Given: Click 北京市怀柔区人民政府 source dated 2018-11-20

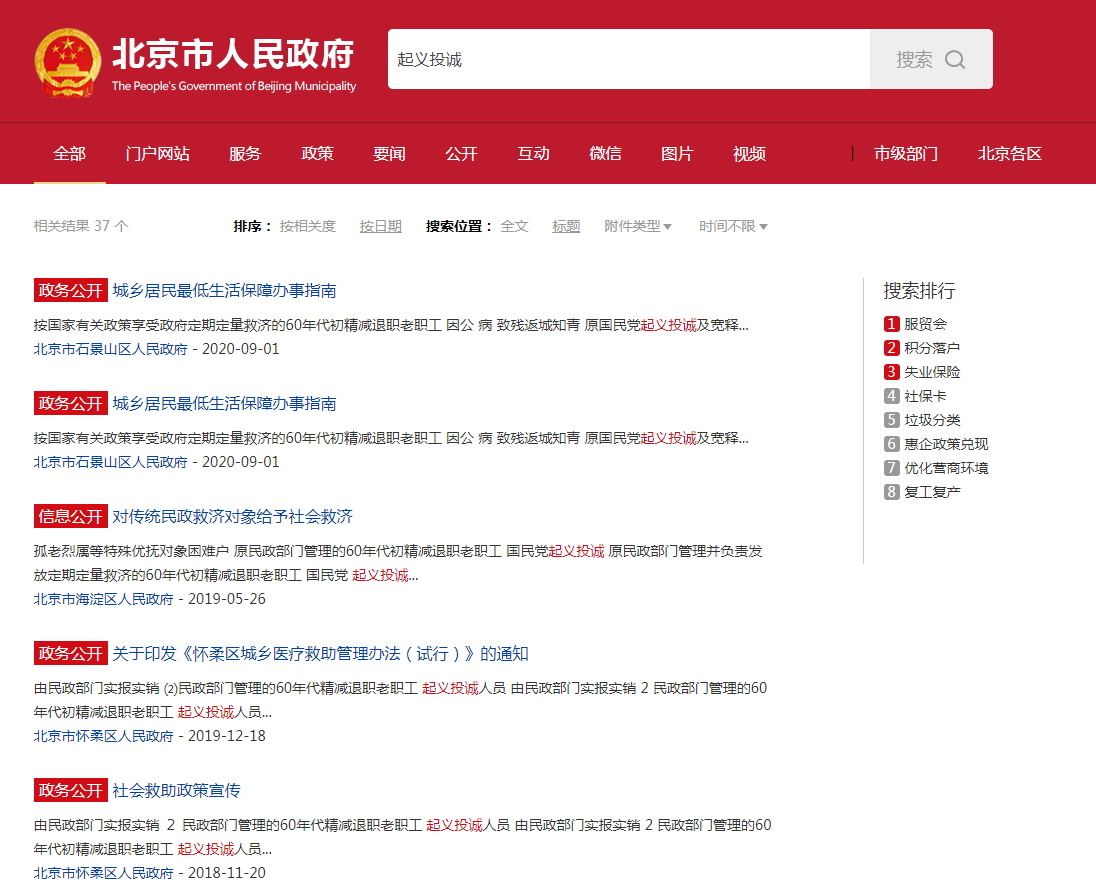Looking at the screenshot, I should [103, 873].
